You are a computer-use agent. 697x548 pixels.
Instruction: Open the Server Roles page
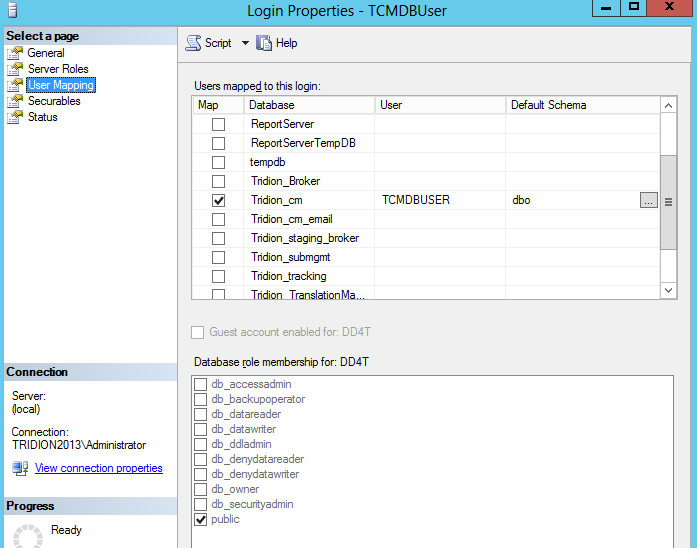click(58, 69)
